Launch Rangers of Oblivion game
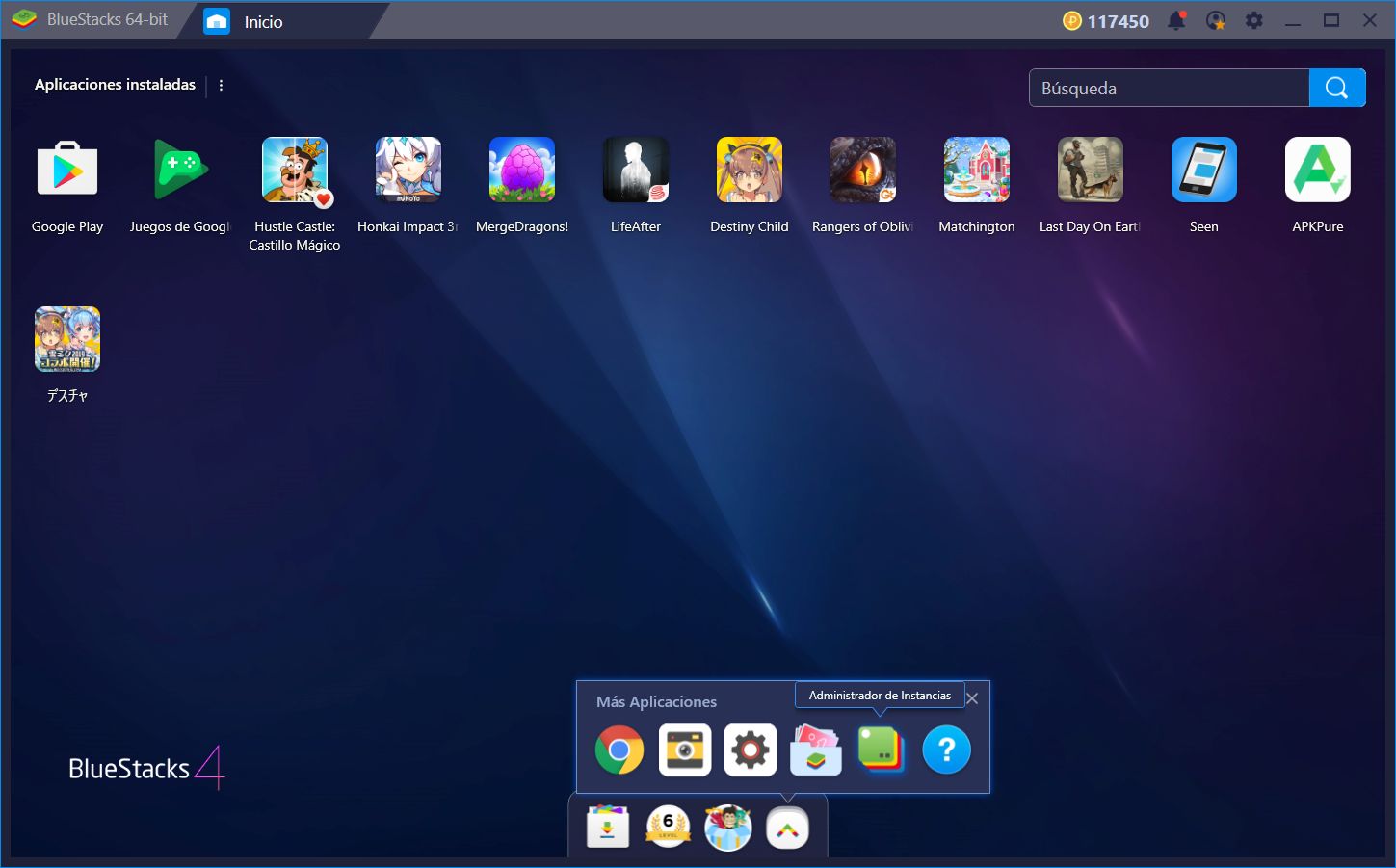 tap(863, 171)
